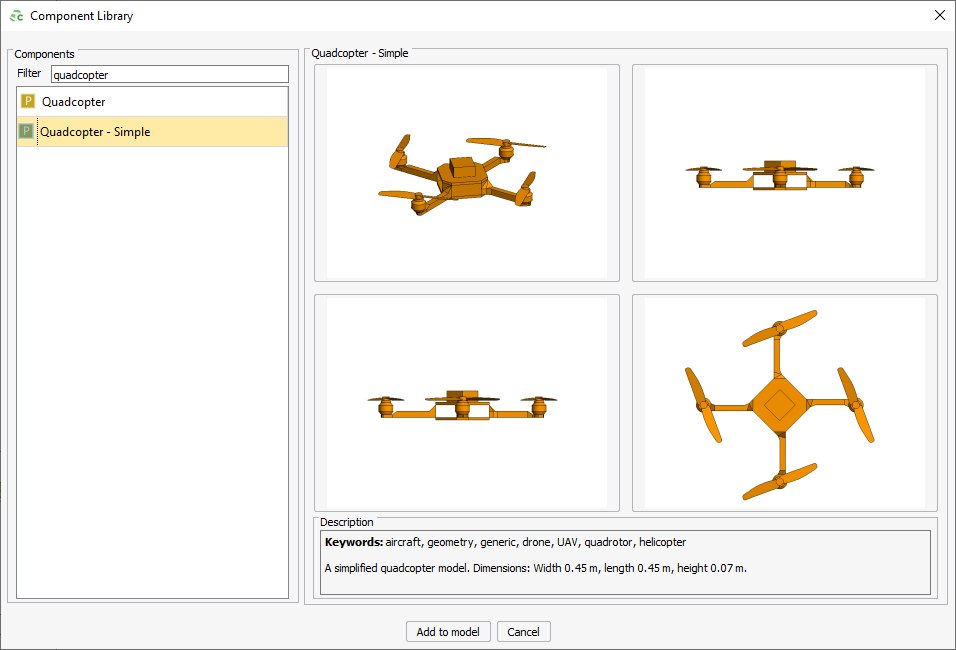956x650 pixels.
Task: Close the Component Library dialog
Action: click(x=938, y=15)
